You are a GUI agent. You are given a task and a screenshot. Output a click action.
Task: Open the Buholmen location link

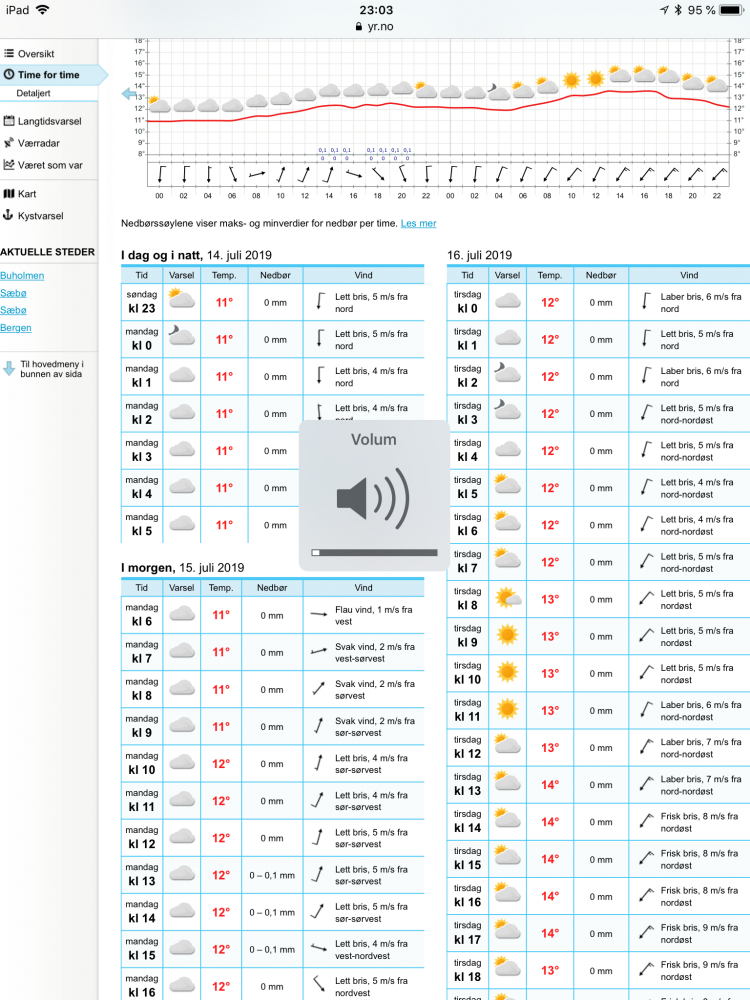(x=22, y=276)
